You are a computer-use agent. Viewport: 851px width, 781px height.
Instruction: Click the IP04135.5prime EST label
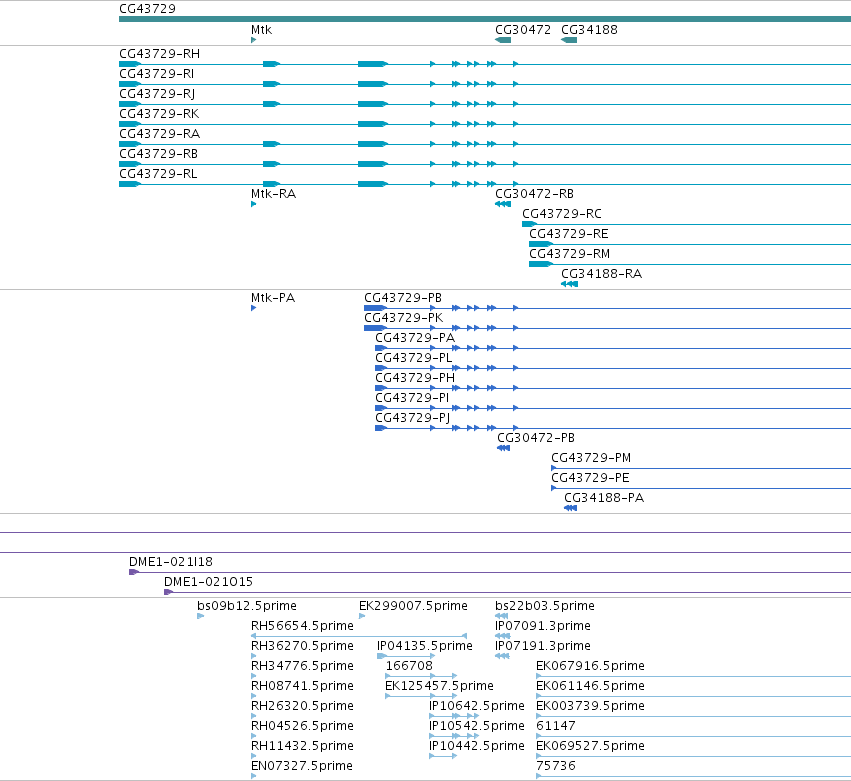tap(424, 647)
